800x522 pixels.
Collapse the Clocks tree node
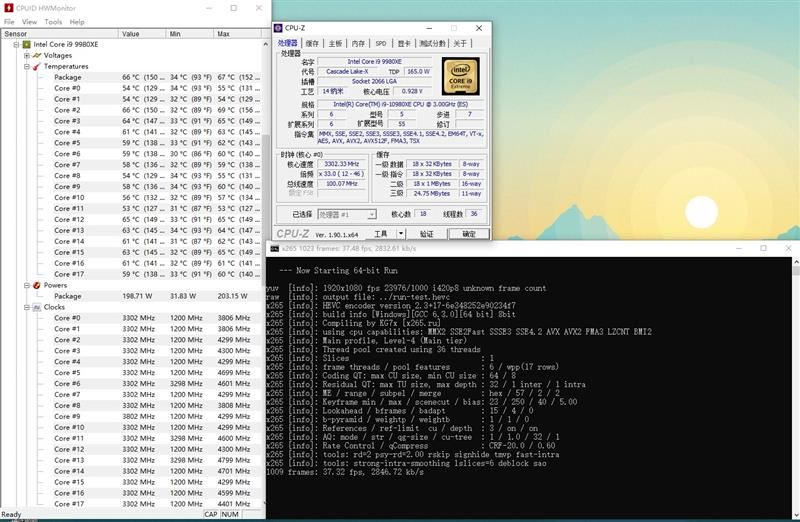[x=27, y=307]
